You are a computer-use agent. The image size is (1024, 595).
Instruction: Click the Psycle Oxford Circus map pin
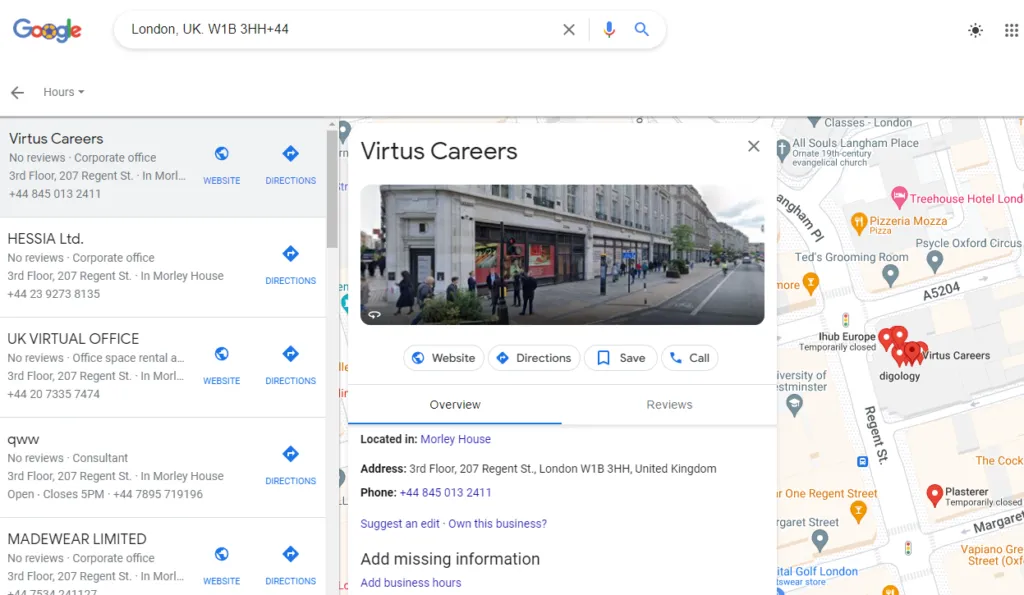pyautogui.click(x=935, y=261)
